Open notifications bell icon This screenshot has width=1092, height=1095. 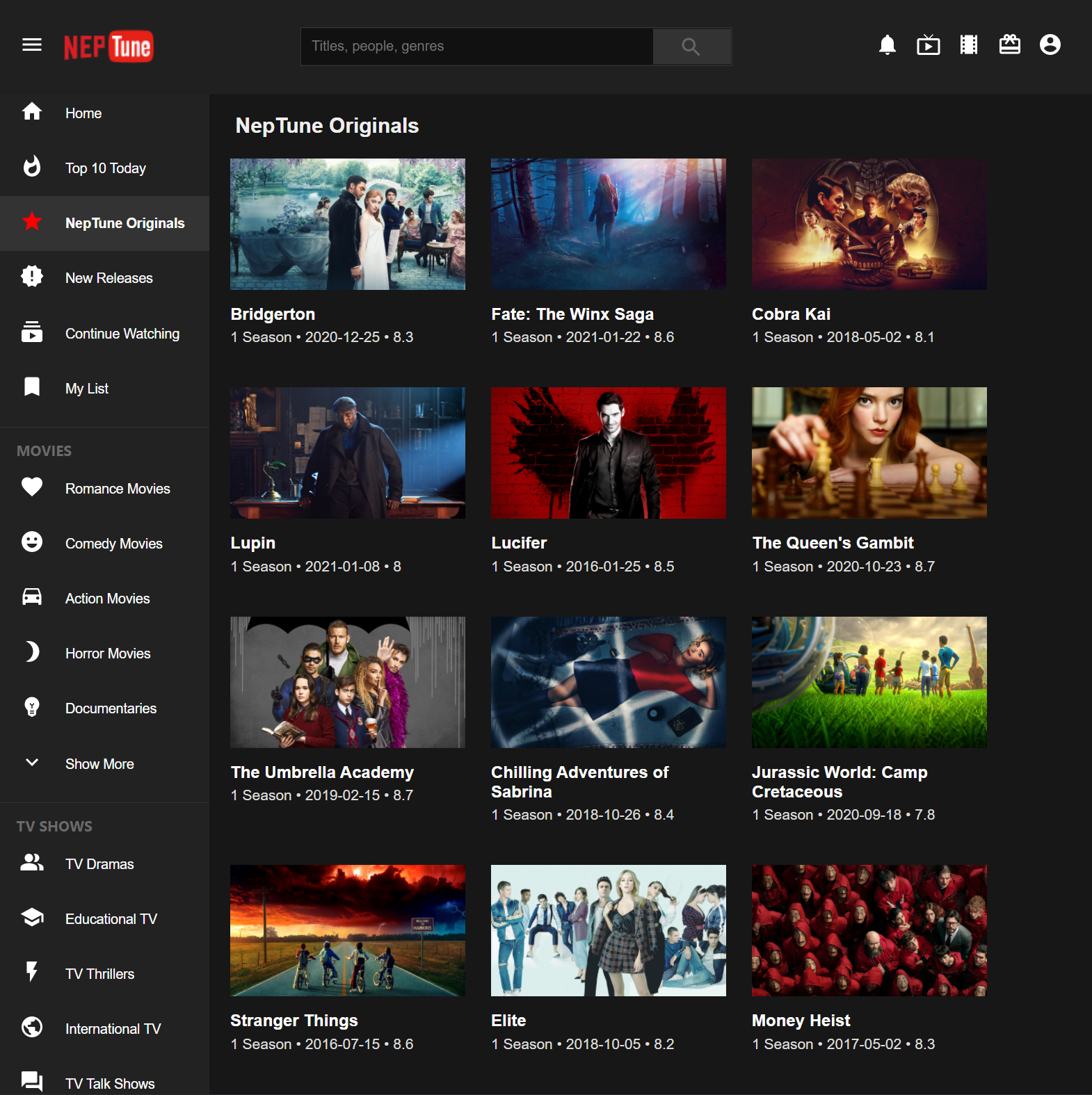[x=888, y=45]
